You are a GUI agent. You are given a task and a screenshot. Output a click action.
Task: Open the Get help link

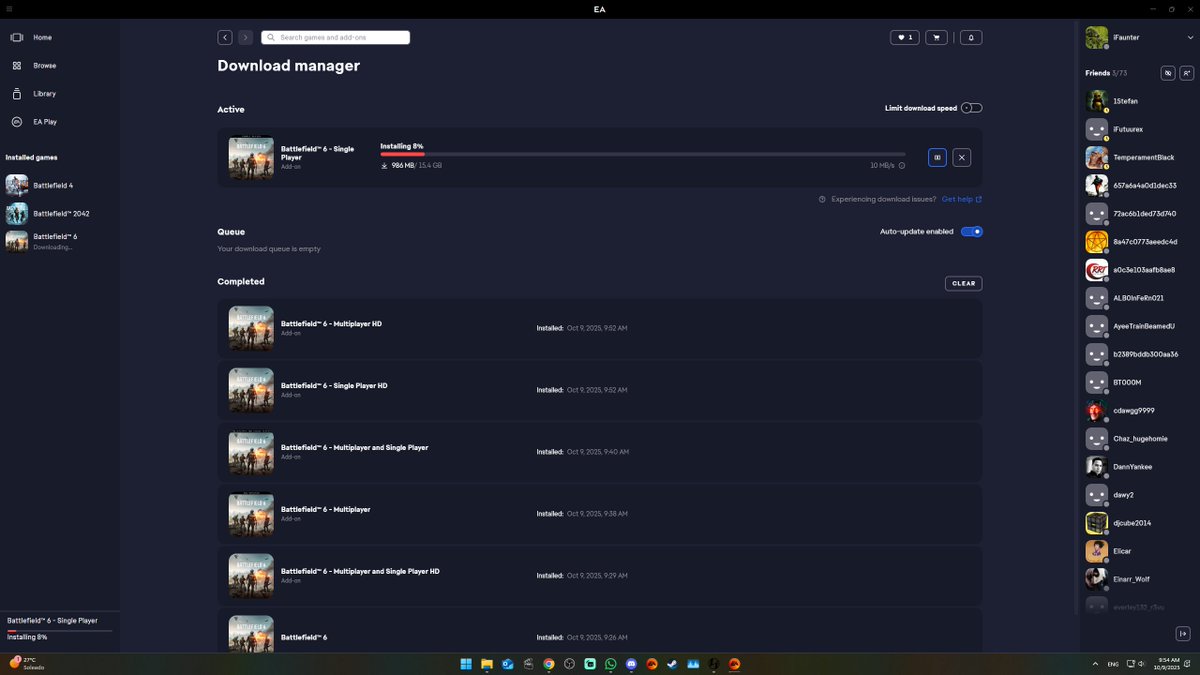(x=961, y=199)
